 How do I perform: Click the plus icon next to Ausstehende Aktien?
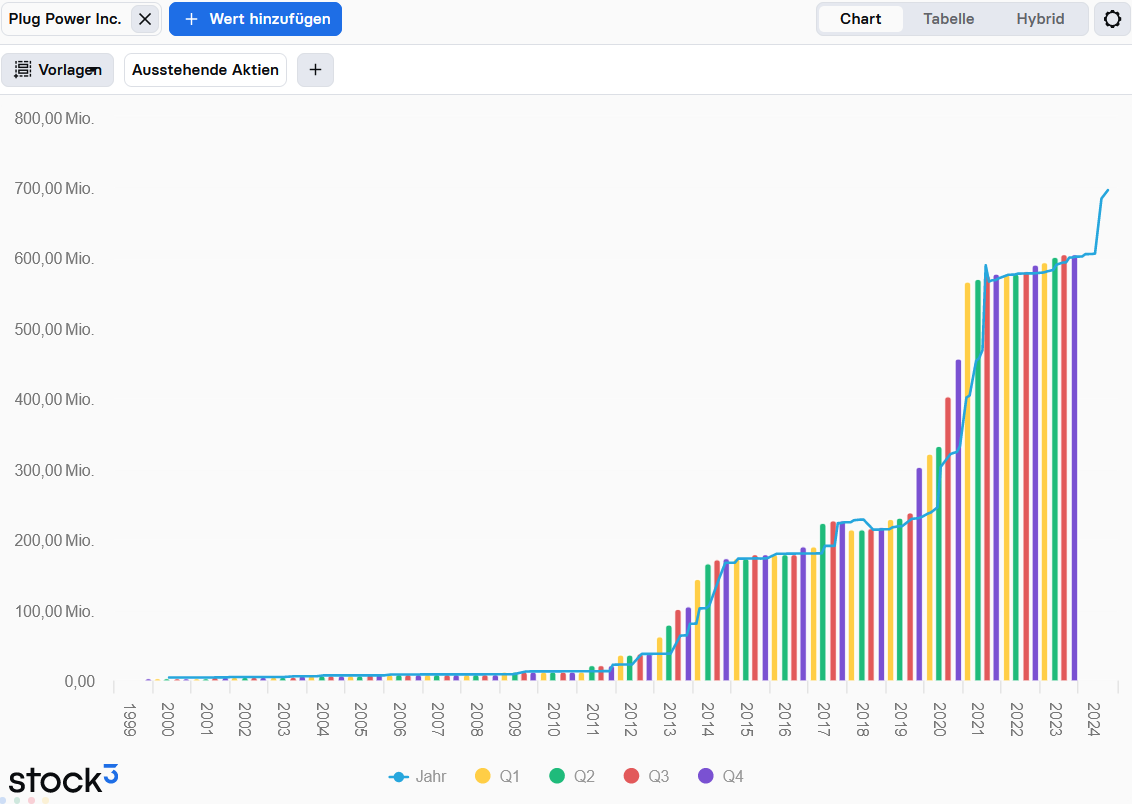click(315, 70)
